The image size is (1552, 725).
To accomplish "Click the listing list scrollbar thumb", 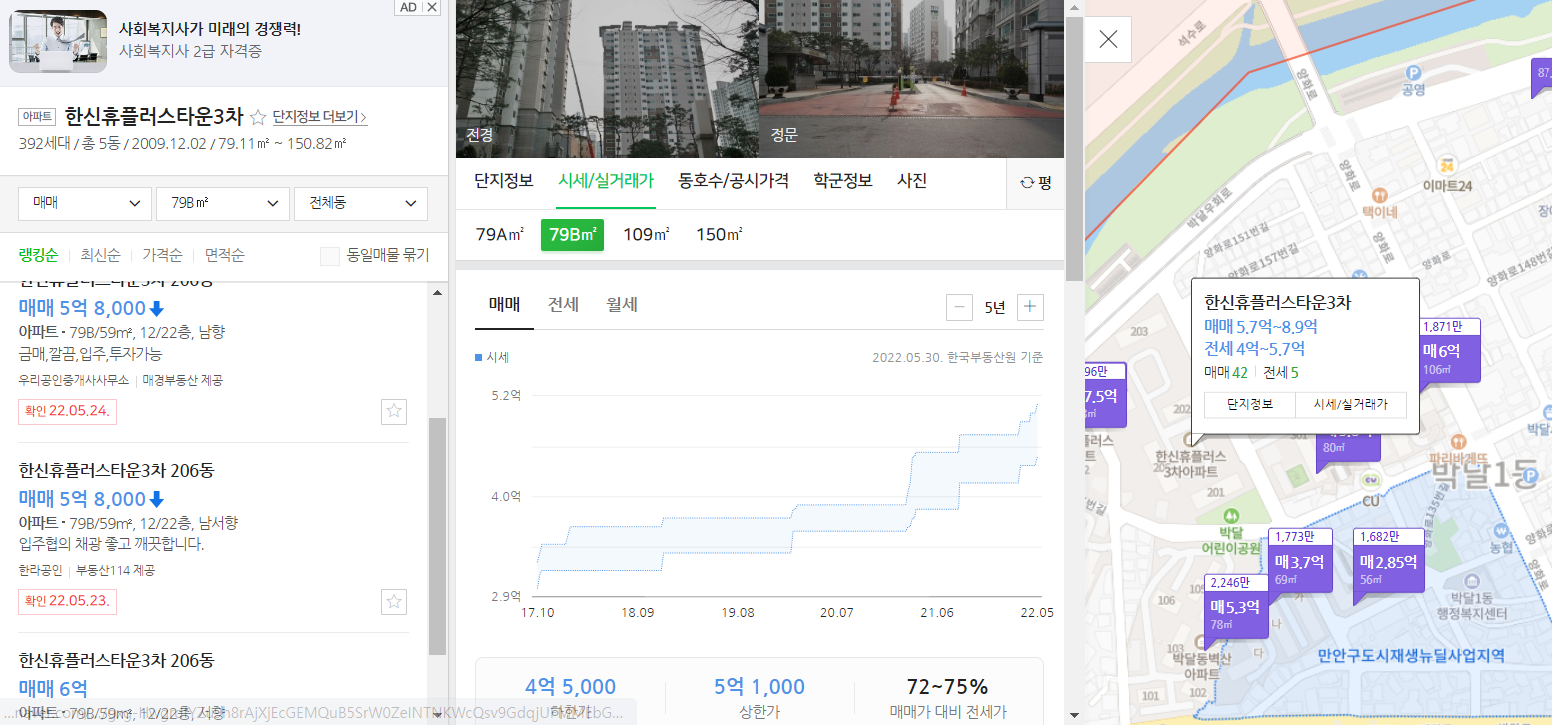I will click(x=437, y=535).
